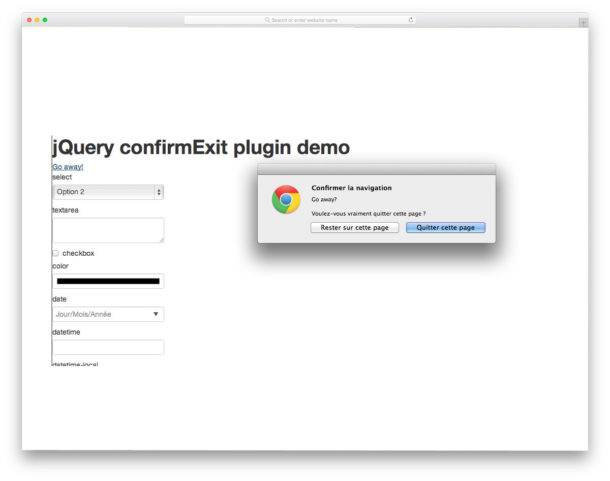The image size is (610, 481).
Task: Open the black color picker swatch
Action: [x=108, y=281]
